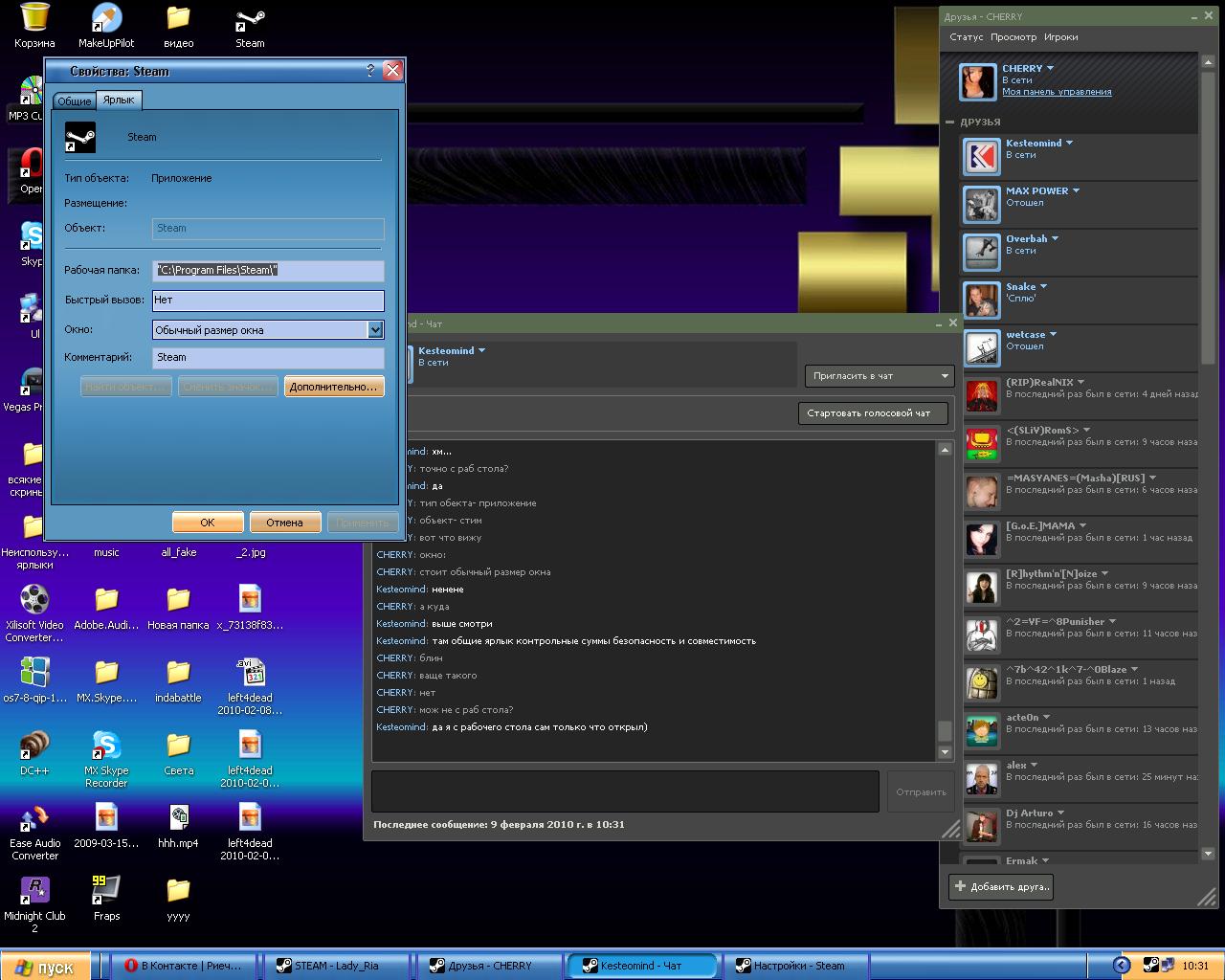The height and width of the screenshot is (980, 1225).
Task: Open the Пригласить в чат dropdown
Action: click(880, 376)
